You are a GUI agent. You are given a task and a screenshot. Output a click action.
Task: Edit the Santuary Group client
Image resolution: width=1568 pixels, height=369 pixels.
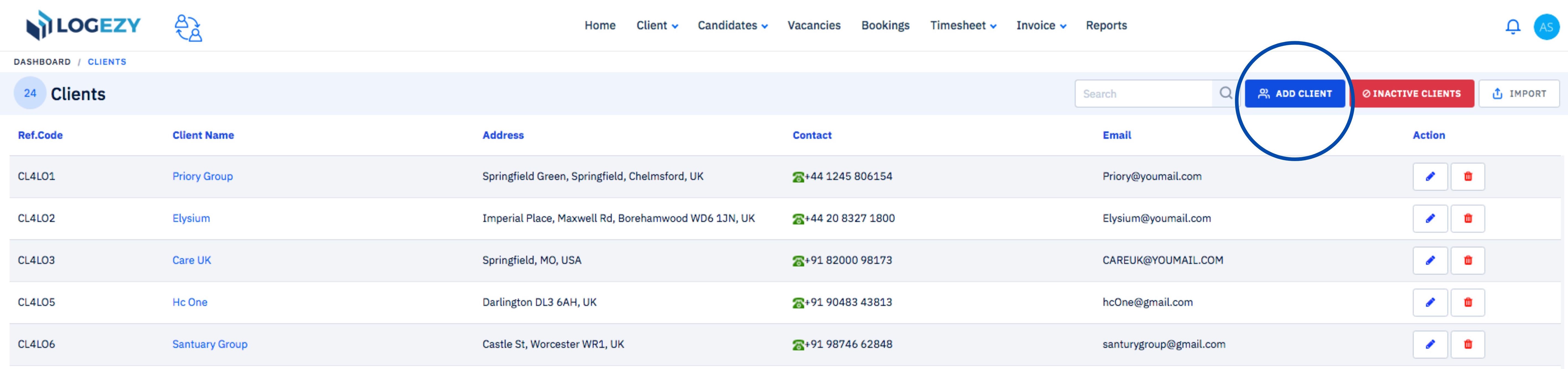1430,345
